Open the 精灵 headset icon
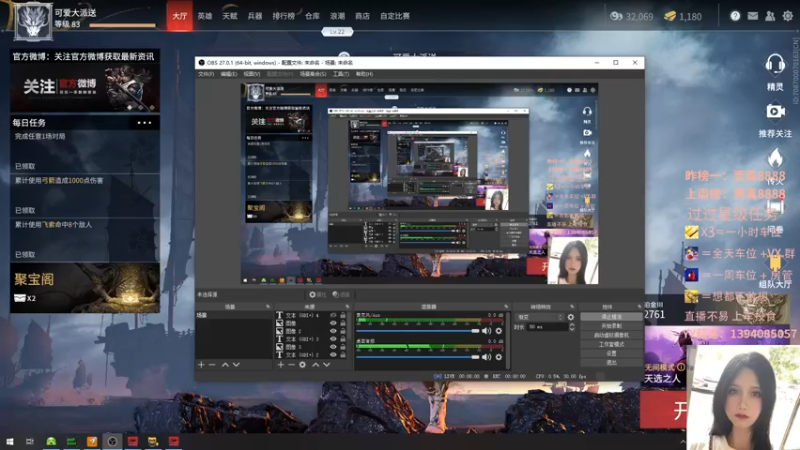This screenshot has height=450, width=800. pyautogui.click(x=775, y=65)
